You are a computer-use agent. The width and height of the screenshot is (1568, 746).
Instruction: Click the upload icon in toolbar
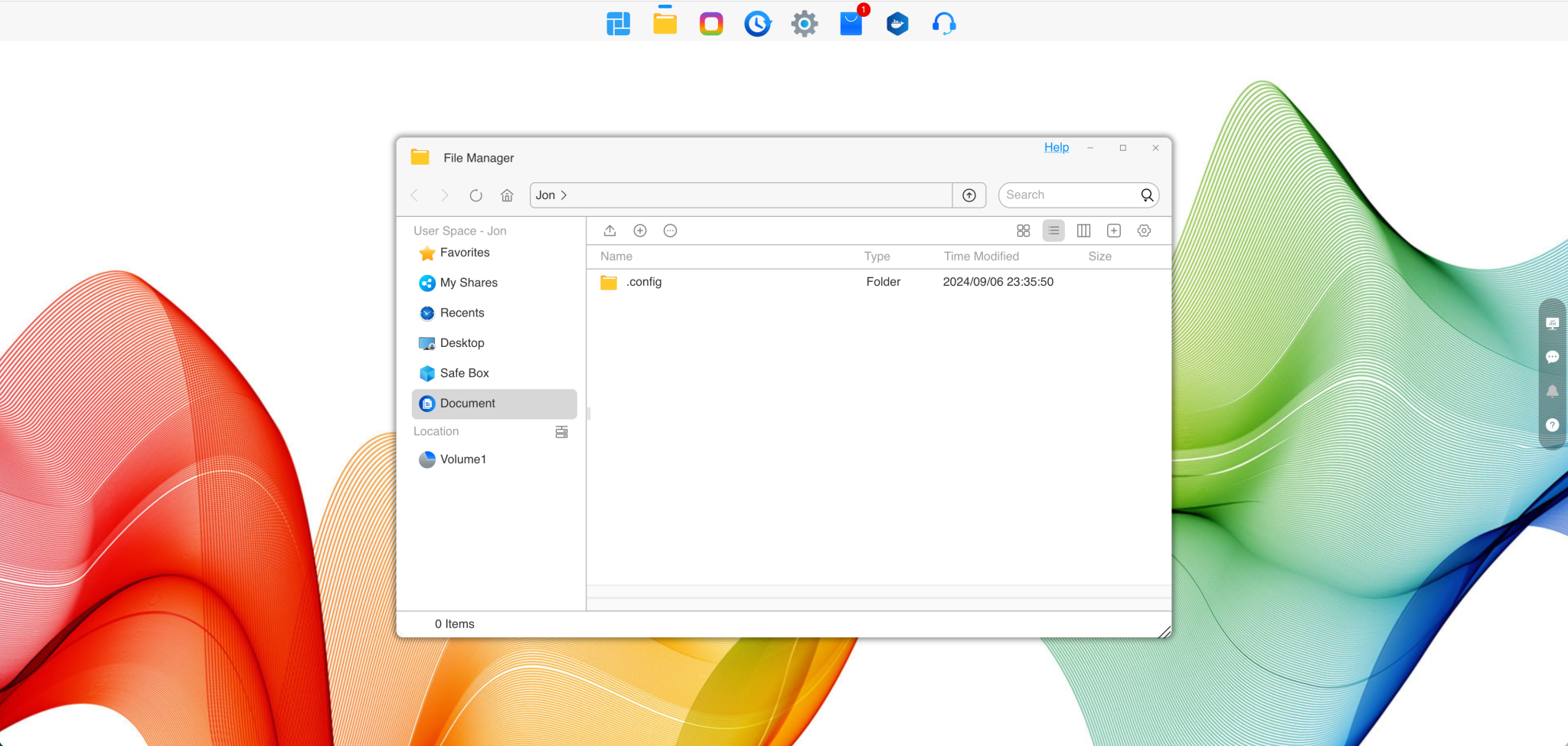tap(609, 231)
